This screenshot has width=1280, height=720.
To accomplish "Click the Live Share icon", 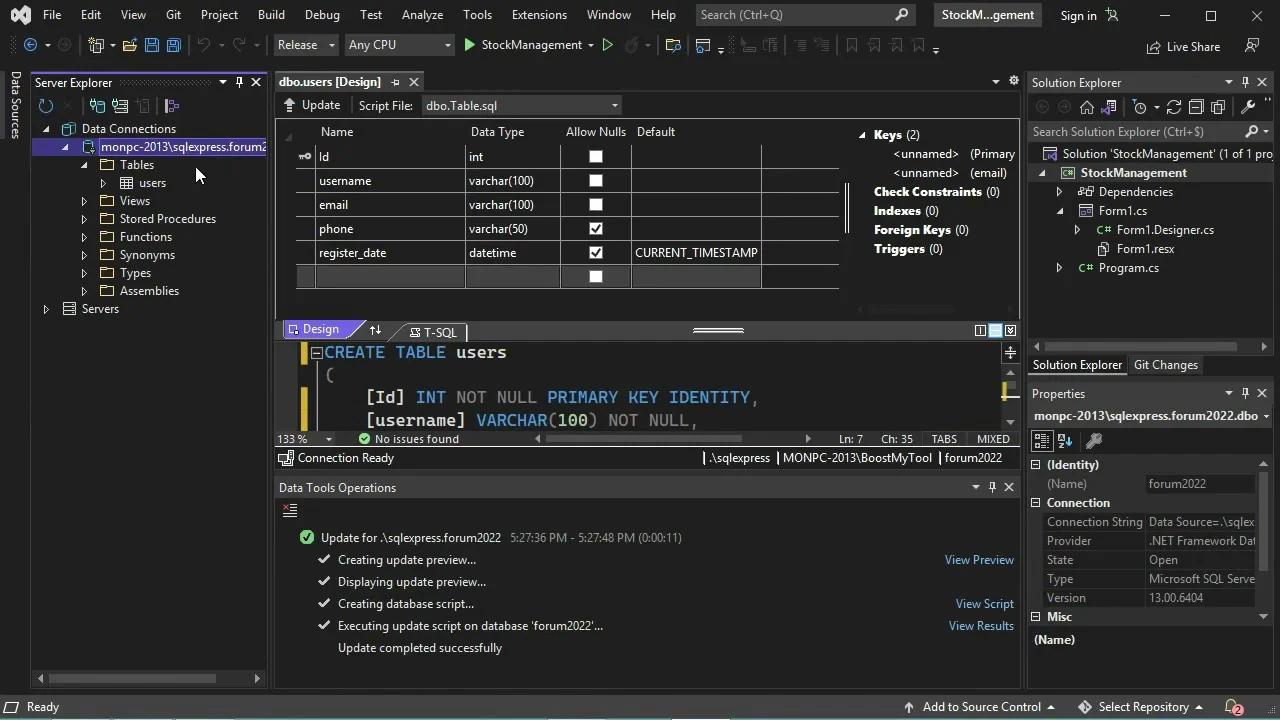I will 1154,46.
